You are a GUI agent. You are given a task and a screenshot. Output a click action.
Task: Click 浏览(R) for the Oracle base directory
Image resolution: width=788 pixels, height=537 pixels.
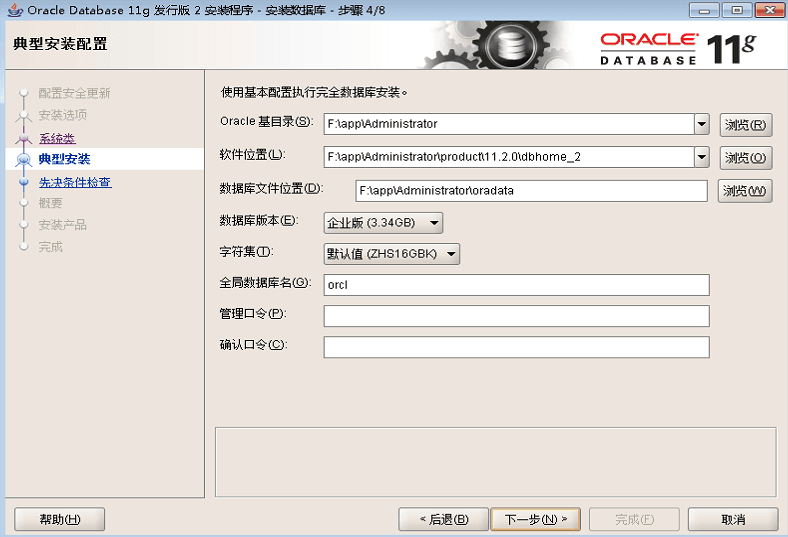click(746, 125)
